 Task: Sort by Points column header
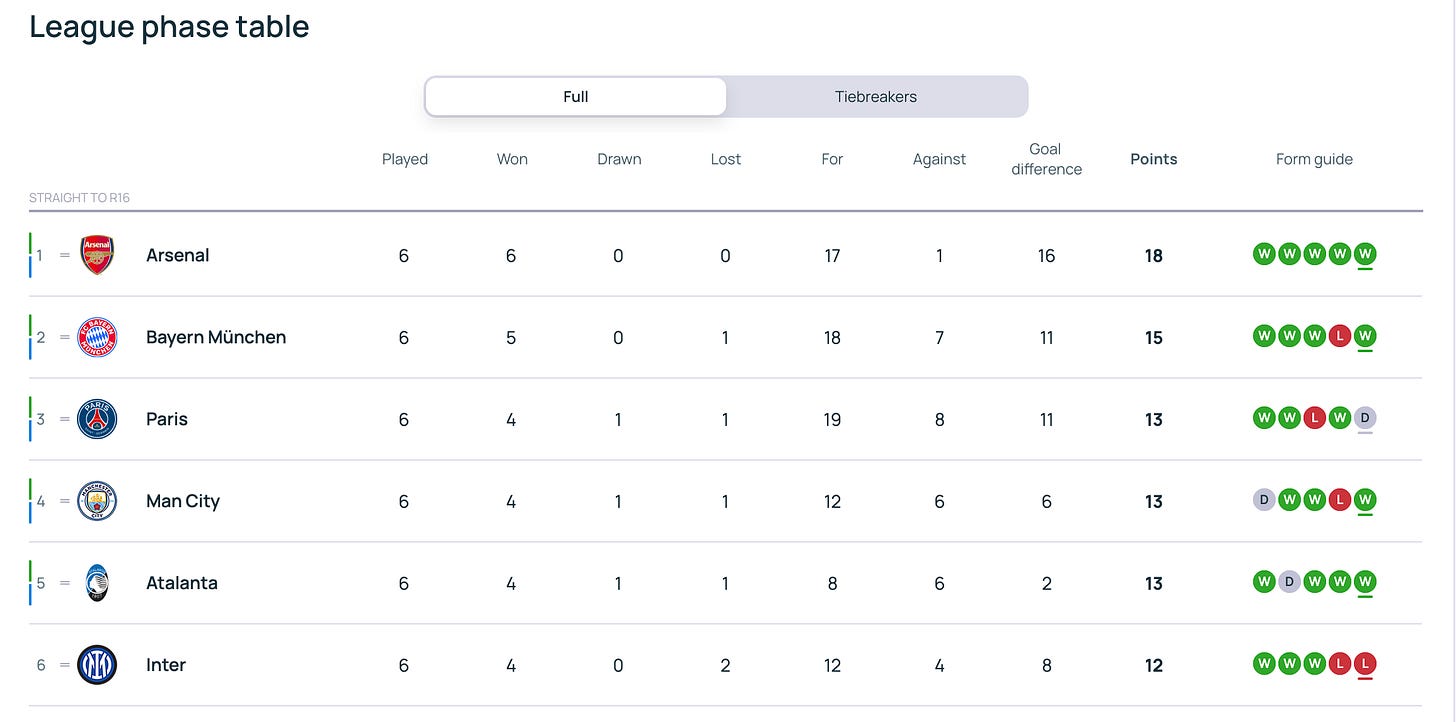(x=1153, y=159)
